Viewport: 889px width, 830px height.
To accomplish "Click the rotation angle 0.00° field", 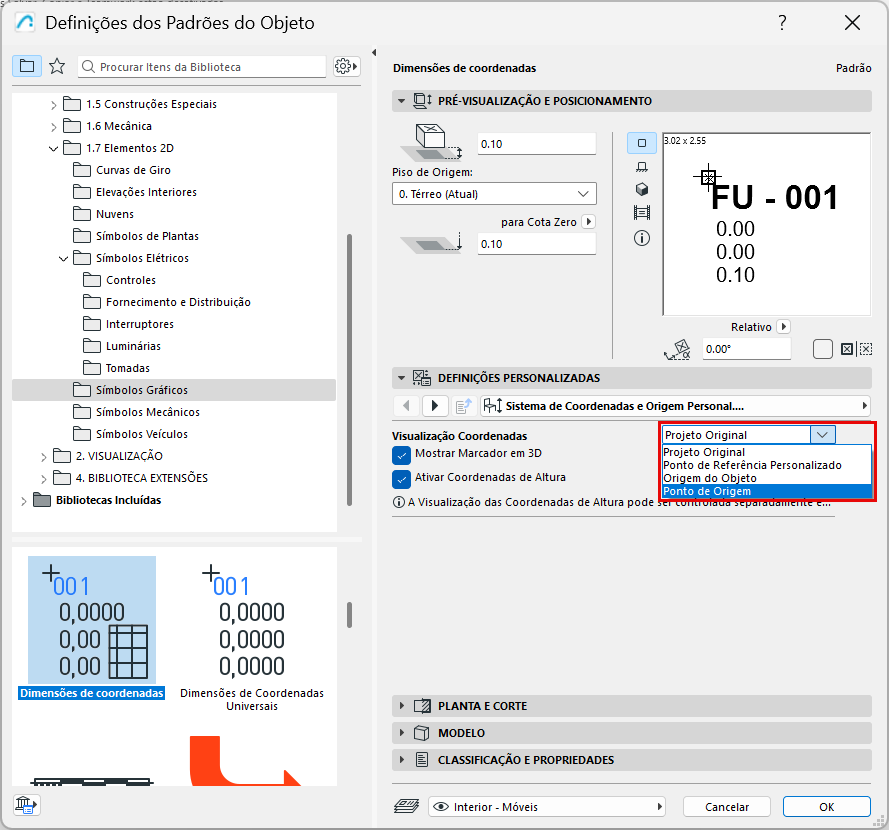I will point(746,349).
